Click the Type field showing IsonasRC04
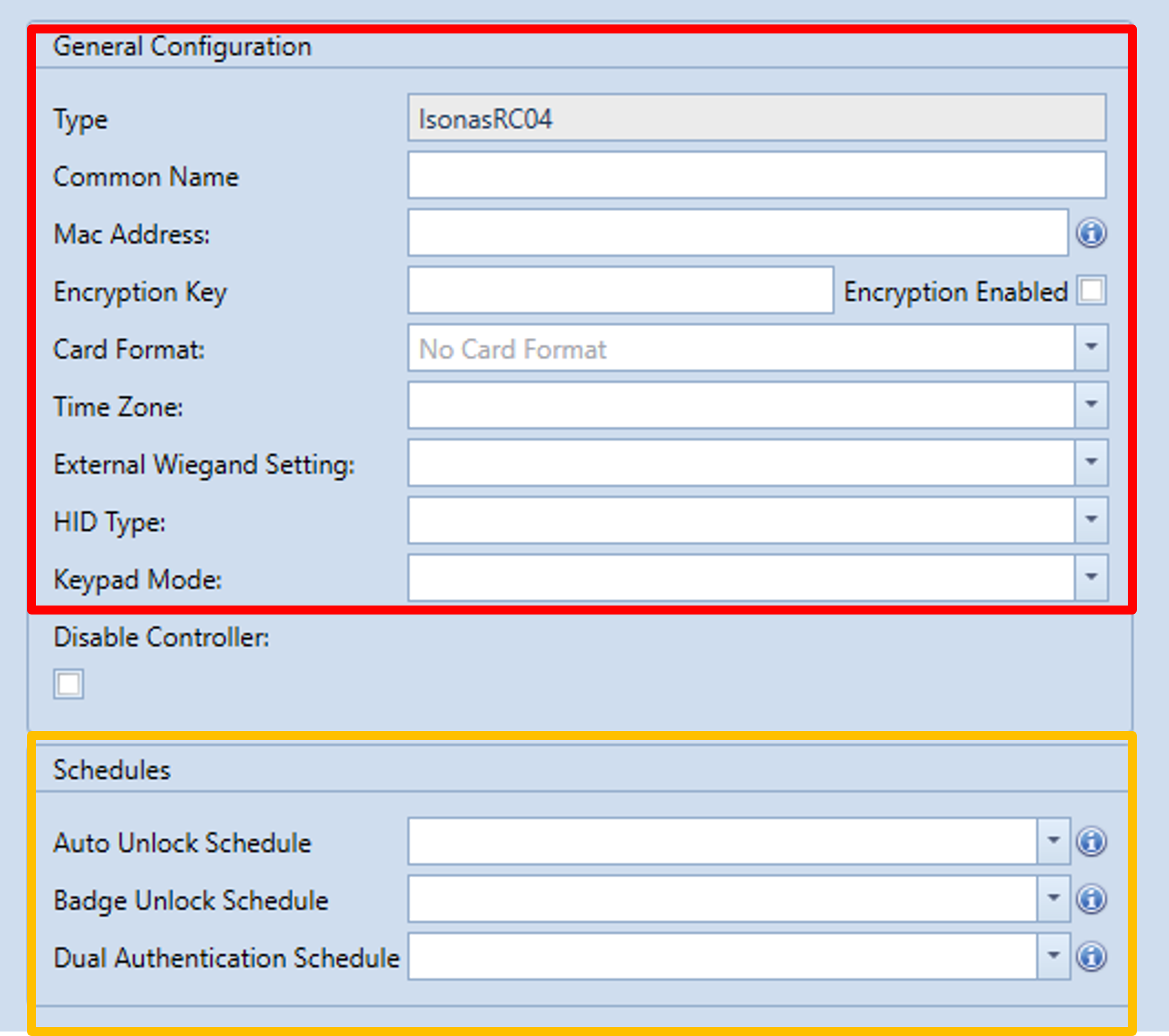This screenshot has width=1169, height=1036. pyautogui.click(x=757, y=118)
